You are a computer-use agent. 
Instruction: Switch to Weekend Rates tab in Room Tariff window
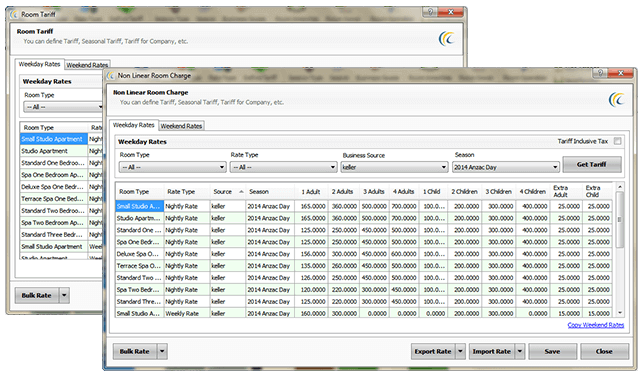[x=87, y=65]
